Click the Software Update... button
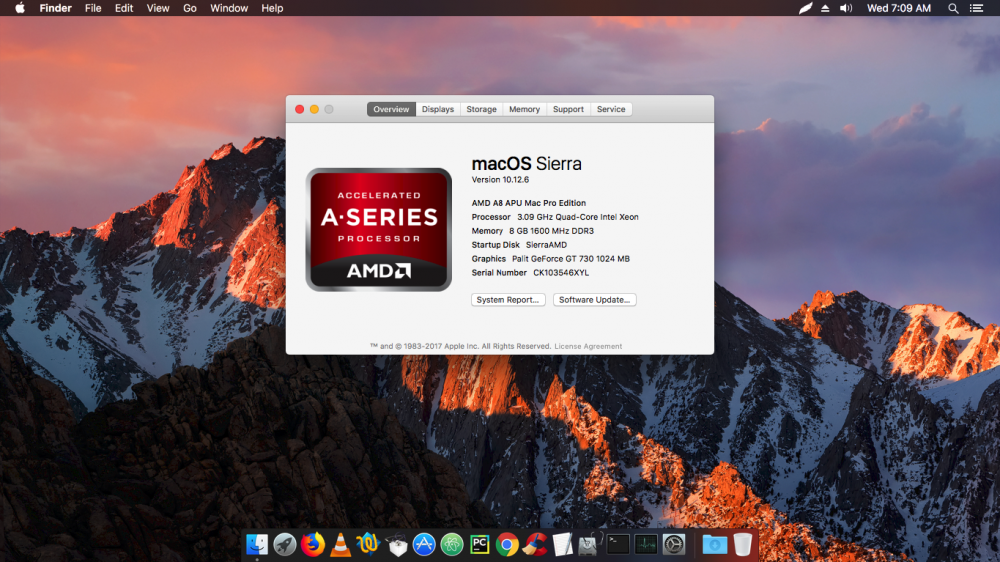The width and height of the screenshot is (1000, 562). tap(594, 300)
